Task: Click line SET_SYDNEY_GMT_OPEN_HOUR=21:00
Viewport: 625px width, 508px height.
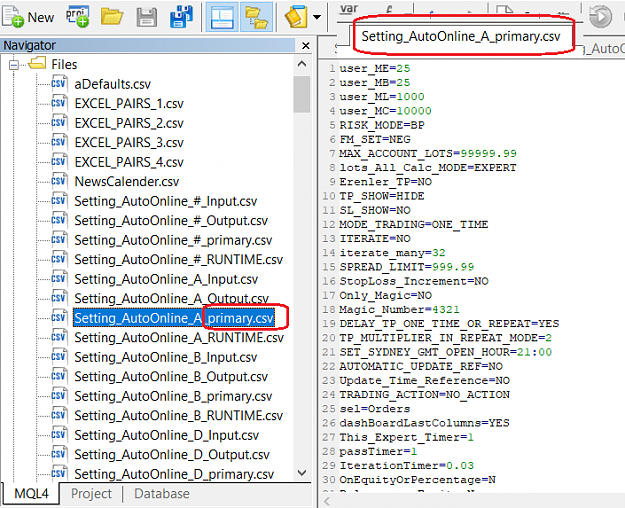Action: (x=446, y=352)
